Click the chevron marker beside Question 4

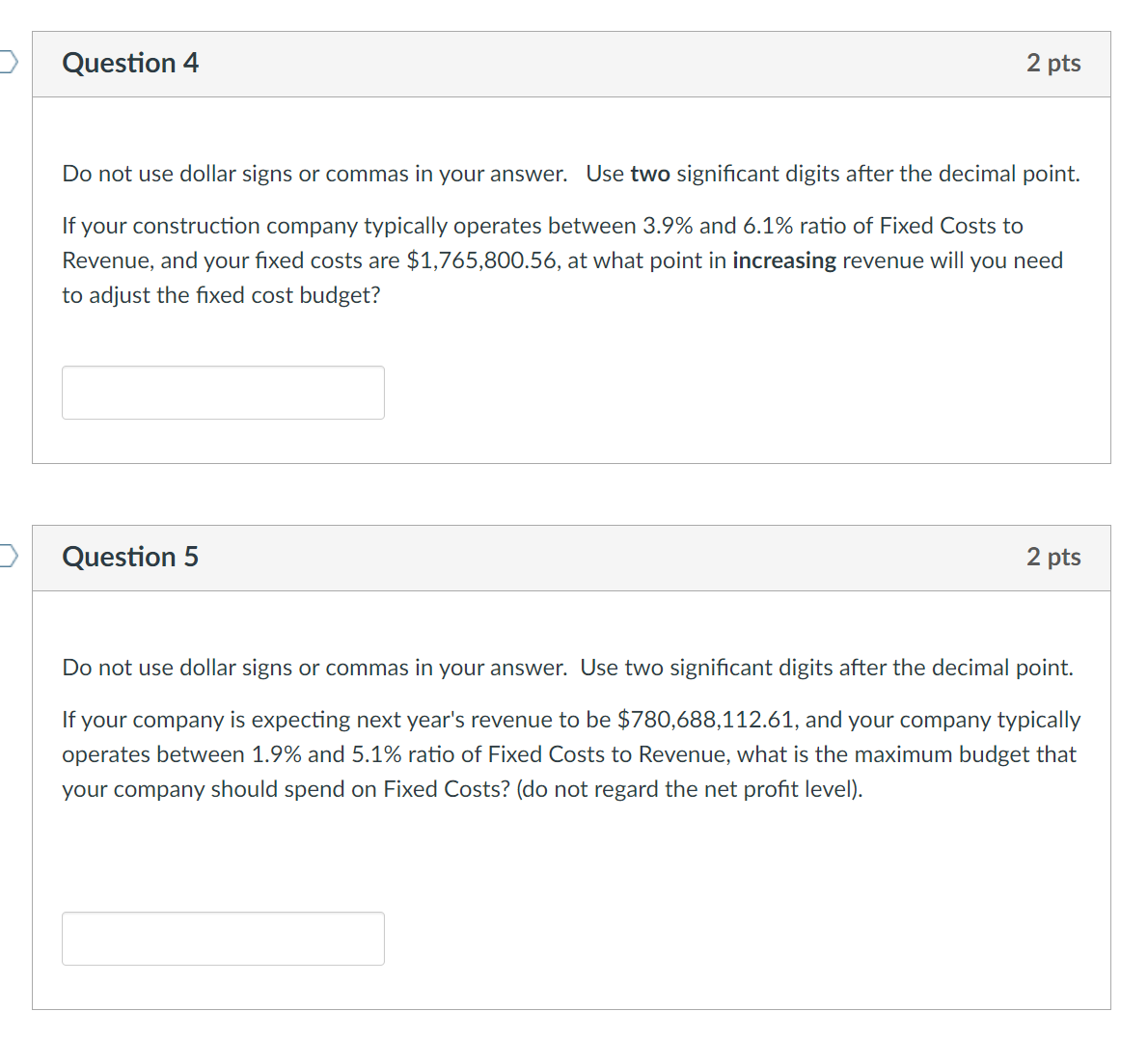[7, 61]
